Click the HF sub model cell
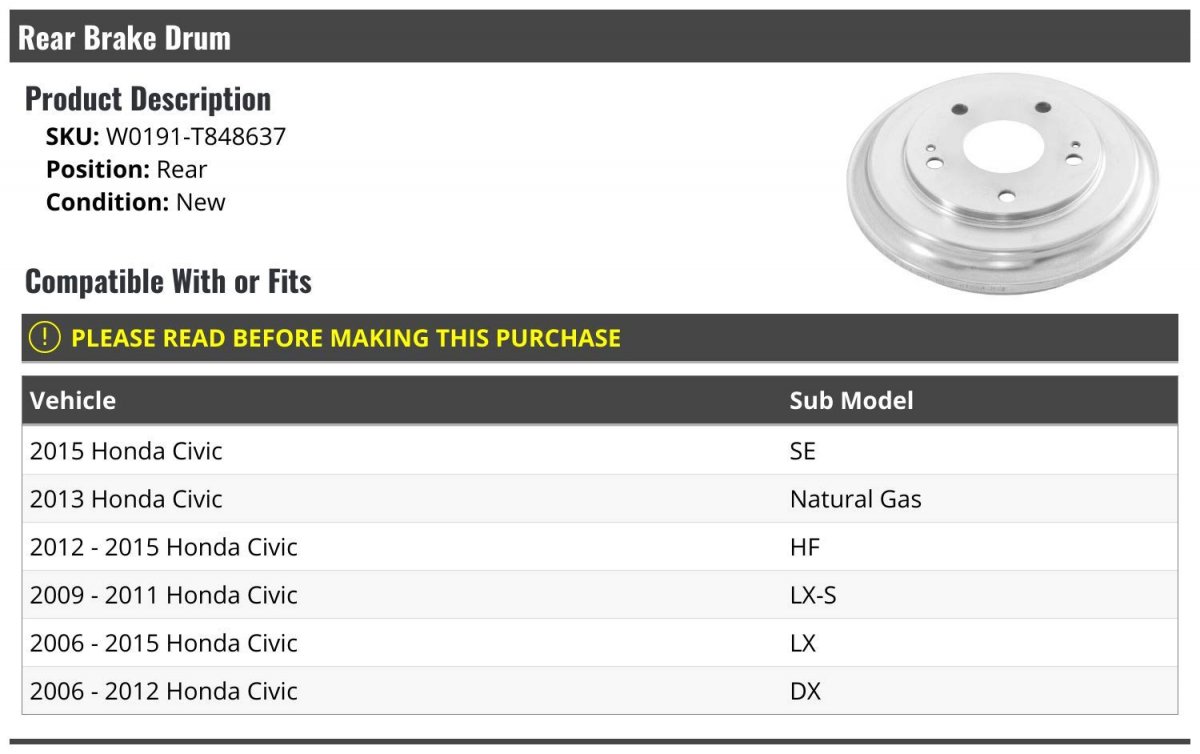 click(805, 547)
